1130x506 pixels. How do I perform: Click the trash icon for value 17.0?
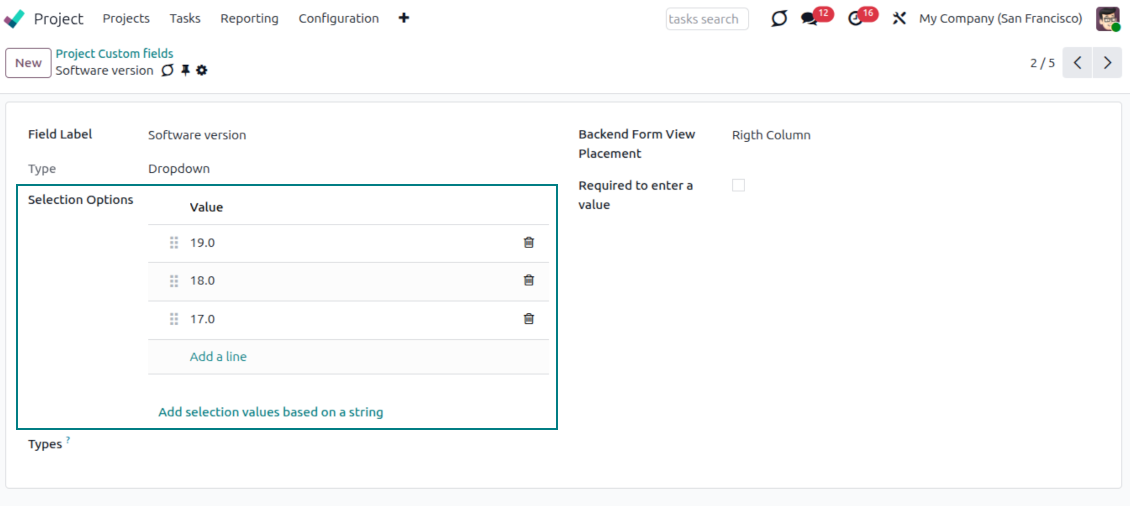[529, 319]
